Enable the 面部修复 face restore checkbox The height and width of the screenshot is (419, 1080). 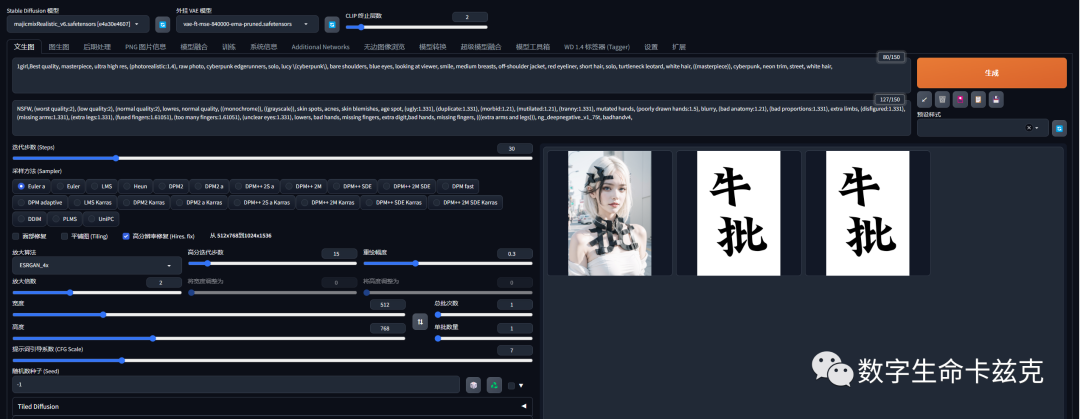click(16, 236)
